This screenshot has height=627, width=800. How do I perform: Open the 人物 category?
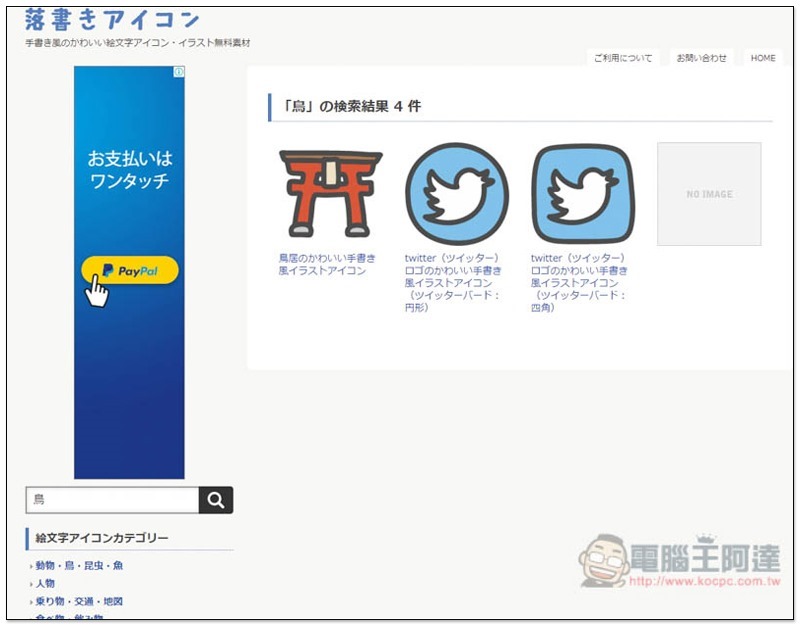click(45, 583)
